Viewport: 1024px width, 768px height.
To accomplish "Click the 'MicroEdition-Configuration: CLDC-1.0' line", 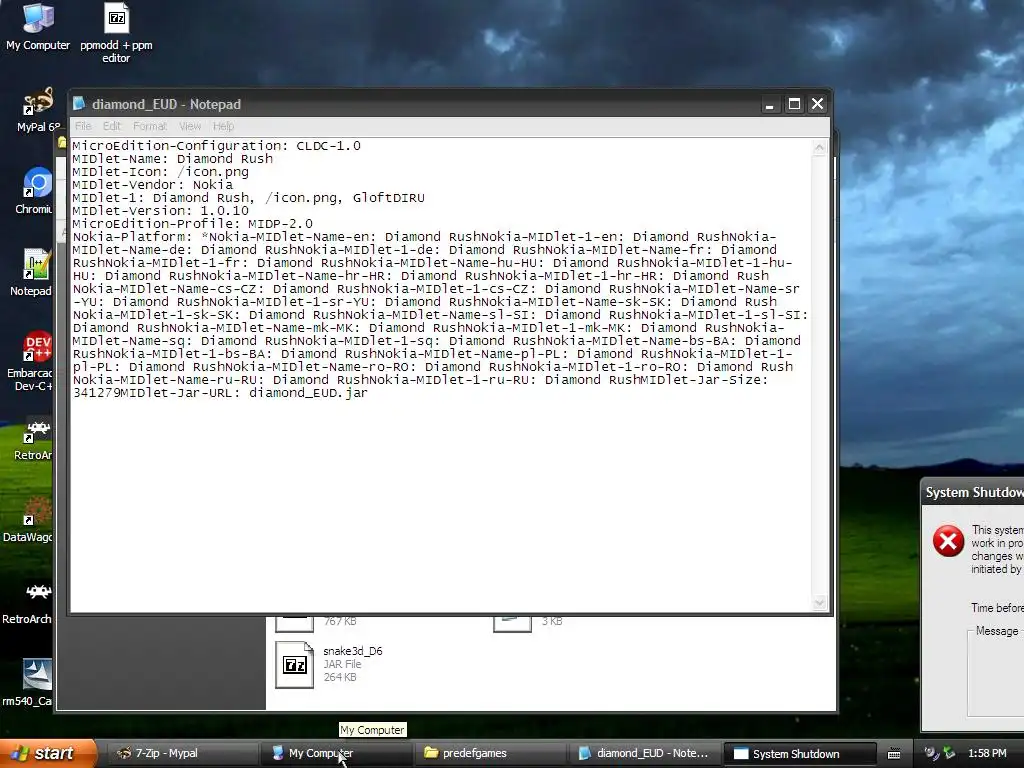I will click(216, 146).
